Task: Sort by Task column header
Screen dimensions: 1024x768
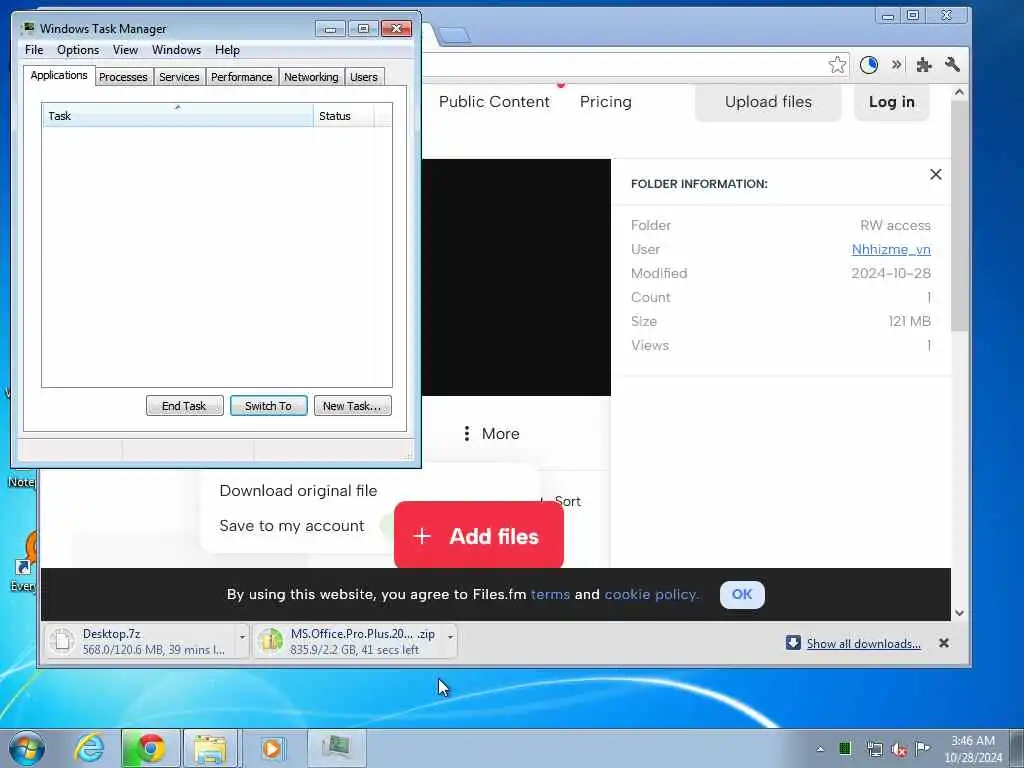Action: (x=178, y=116)
